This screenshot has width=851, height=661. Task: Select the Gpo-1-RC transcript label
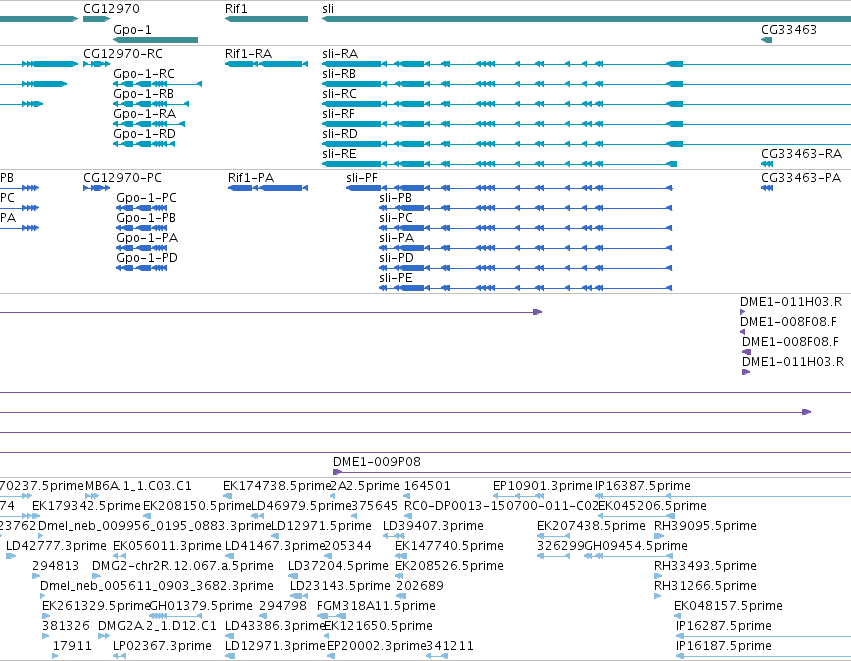(144, 74)
